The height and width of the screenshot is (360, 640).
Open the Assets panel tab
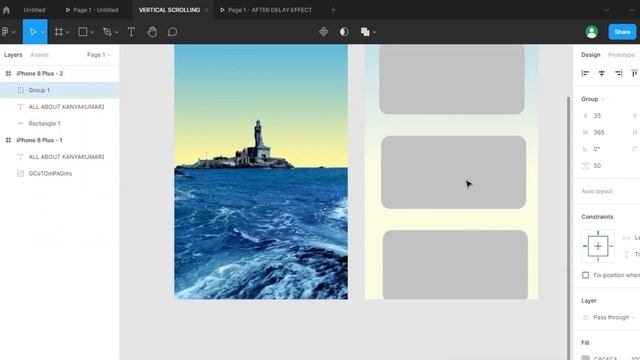tap(40, 55)
